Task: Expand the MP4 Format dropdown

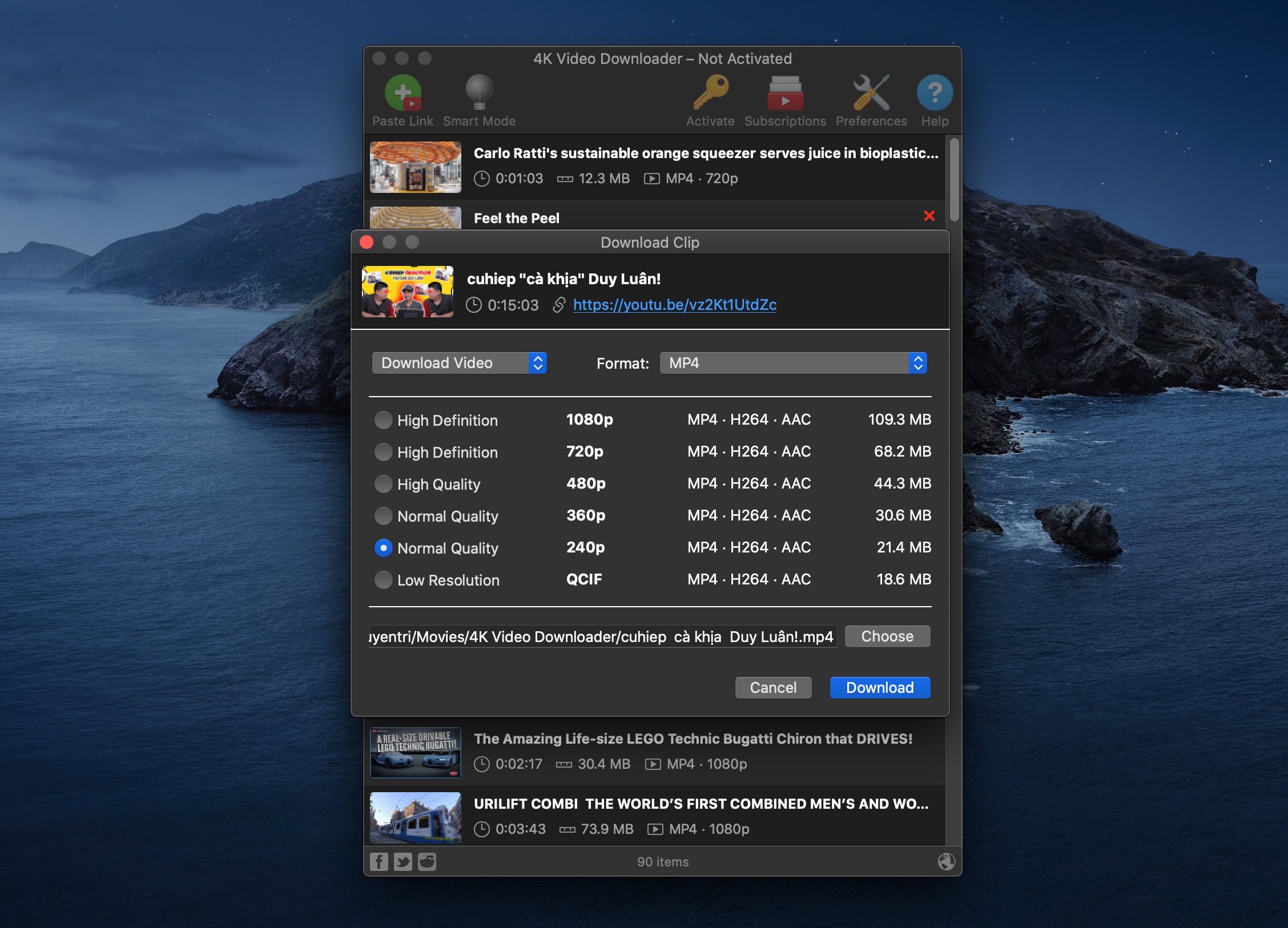Action: 793,363
